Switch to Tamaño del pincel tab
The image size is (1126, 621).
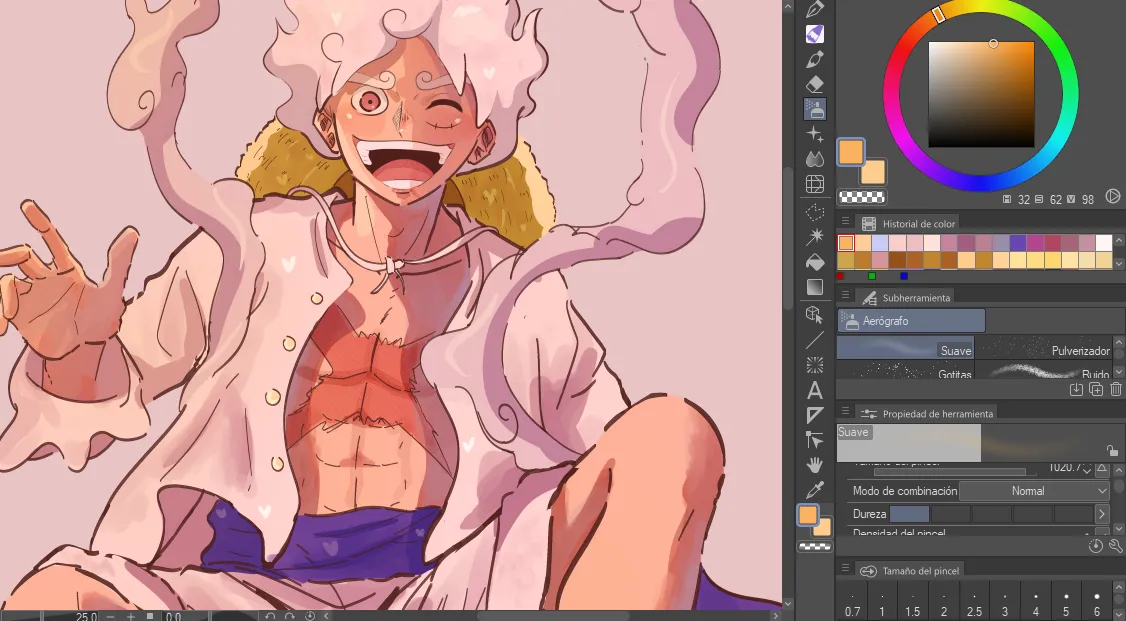point(910,571)
